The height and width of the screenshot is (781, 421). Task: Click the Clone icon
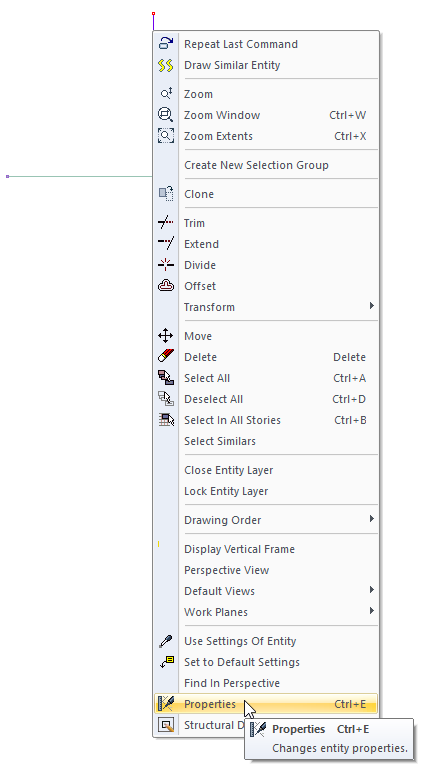[165, 194]
